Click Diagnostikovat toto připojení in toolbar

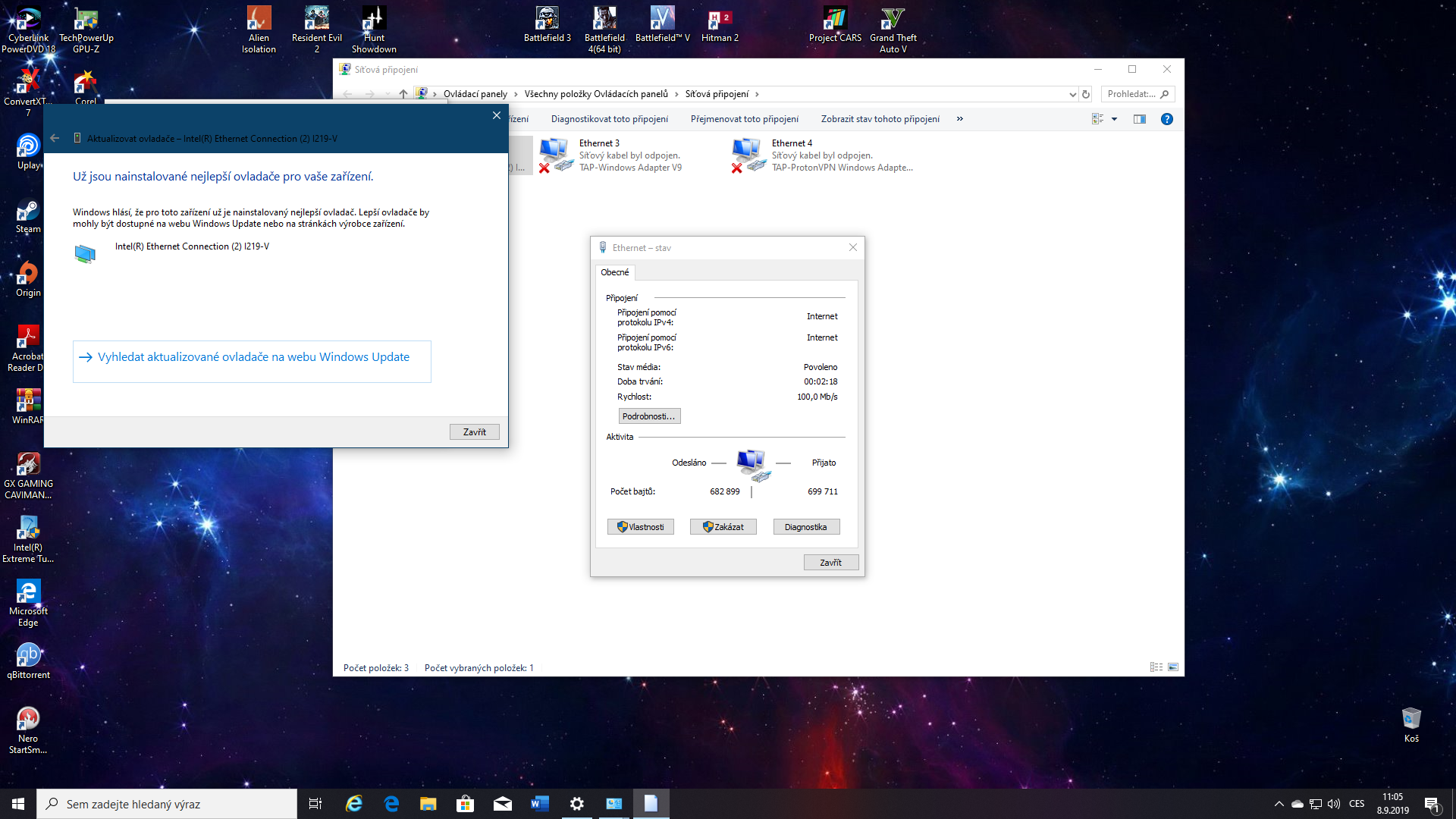pyautogui.click(x=609, y=119)
